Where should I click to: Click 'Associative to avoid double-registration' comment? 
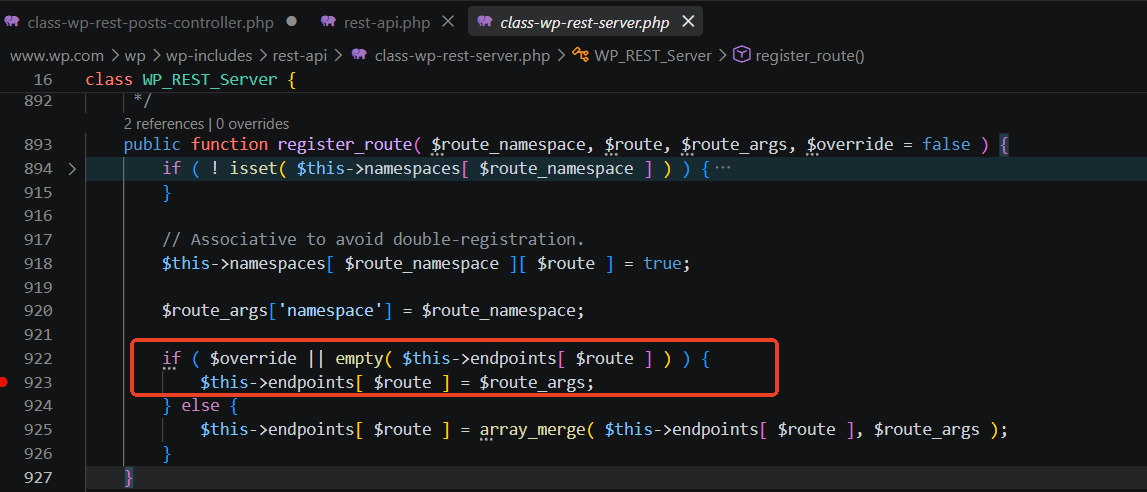point(372,240)
